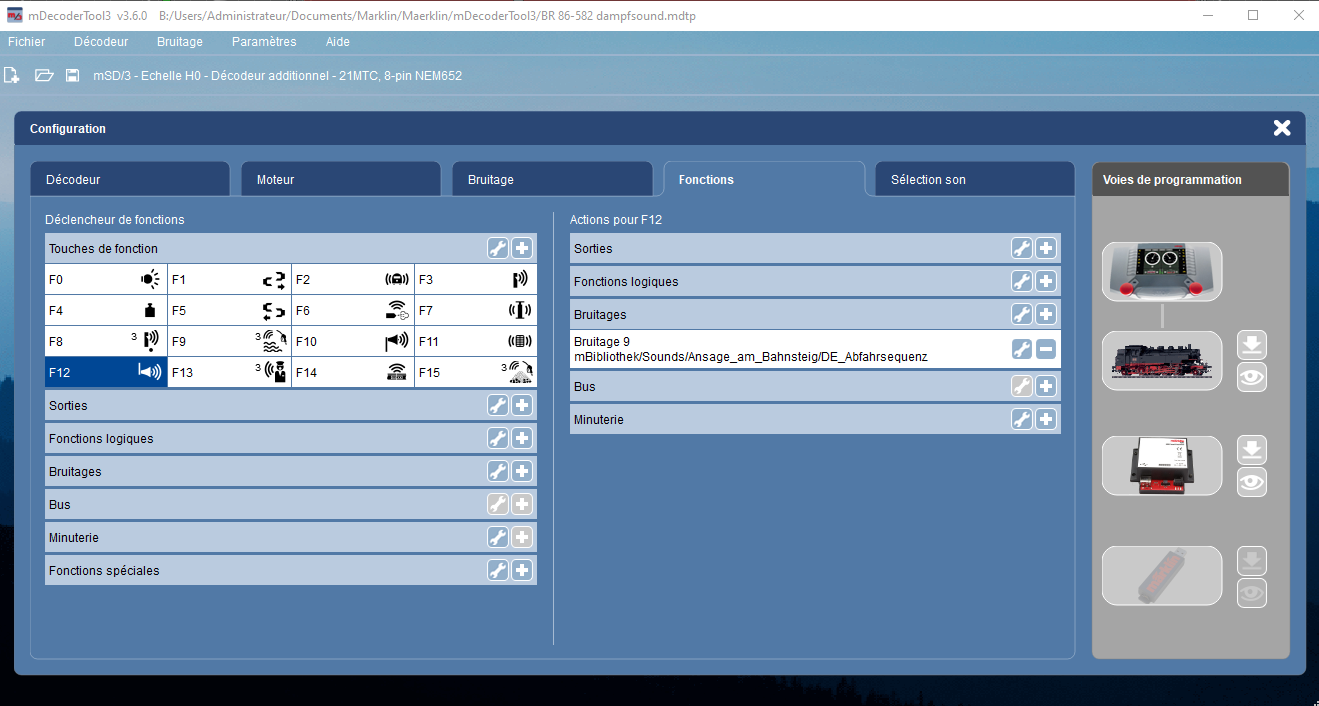Switch to the Décodeur tab
This screenshot has height=706, width=1319.
click(x=130, y=179)
